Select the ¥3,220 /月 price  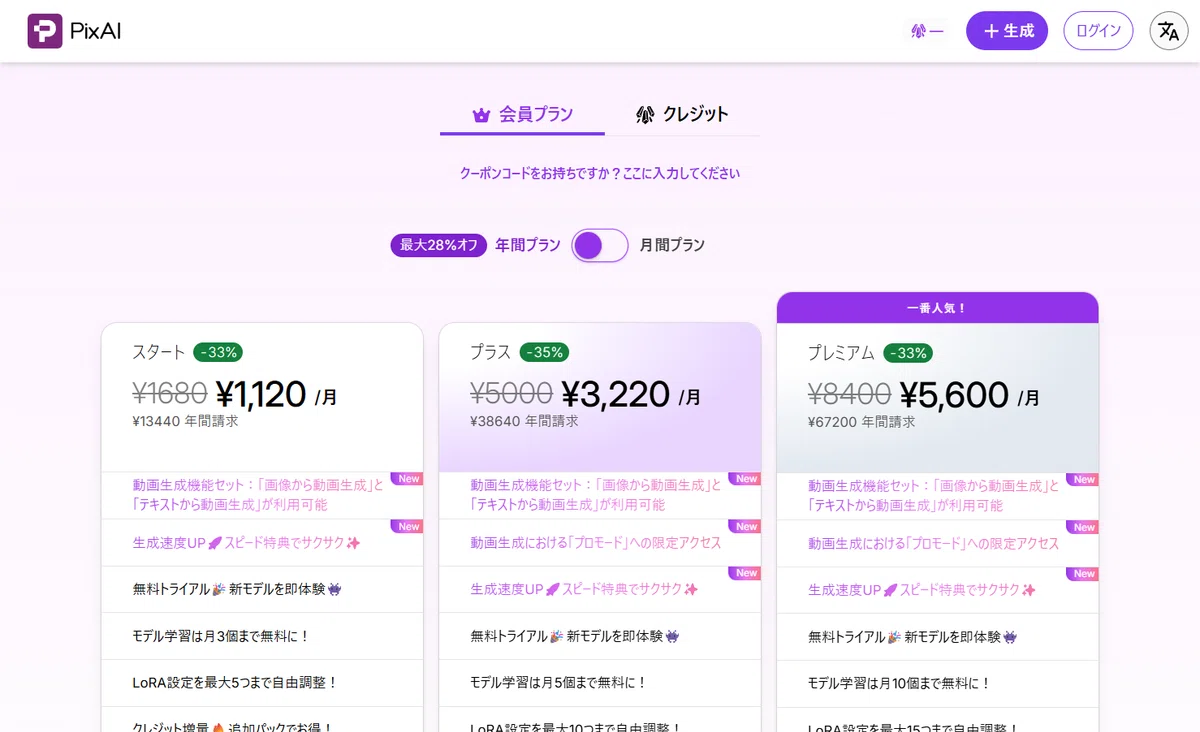(631, 394)
